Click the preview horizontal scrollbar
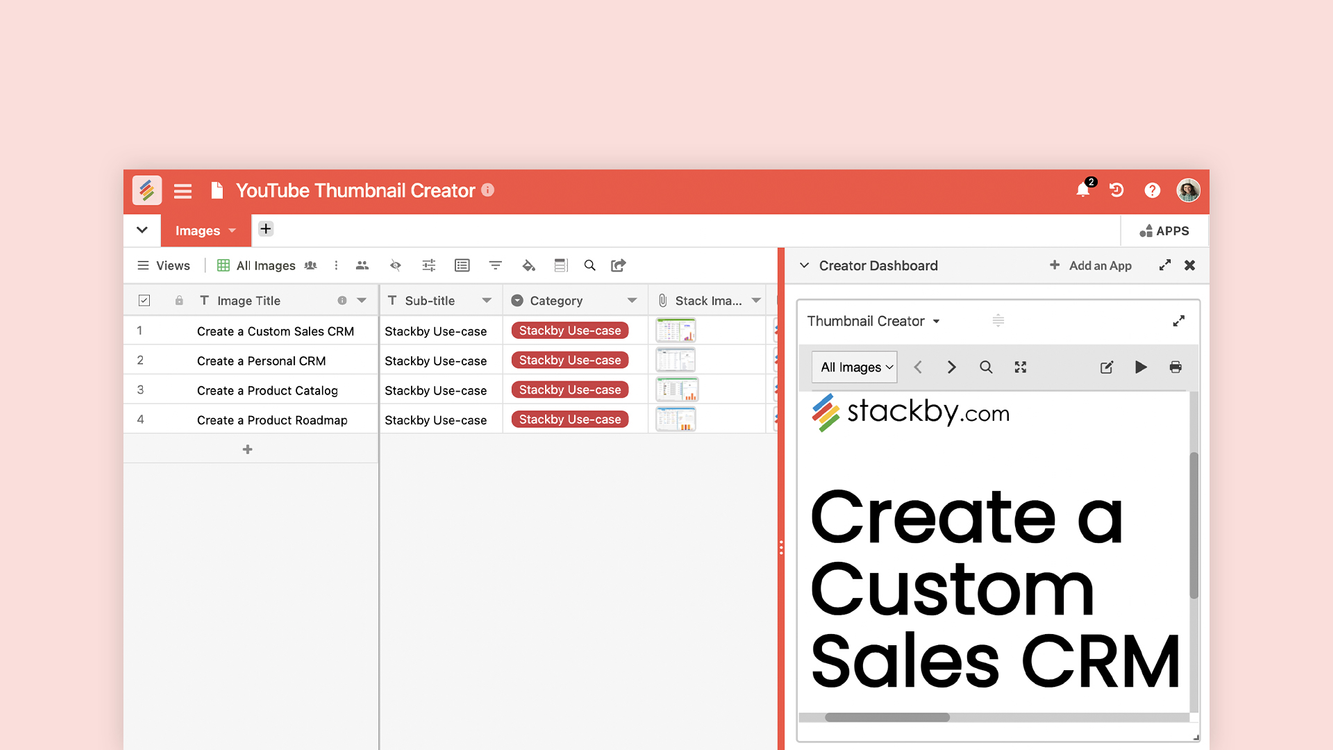1333x750 pixels. [887, 717]
